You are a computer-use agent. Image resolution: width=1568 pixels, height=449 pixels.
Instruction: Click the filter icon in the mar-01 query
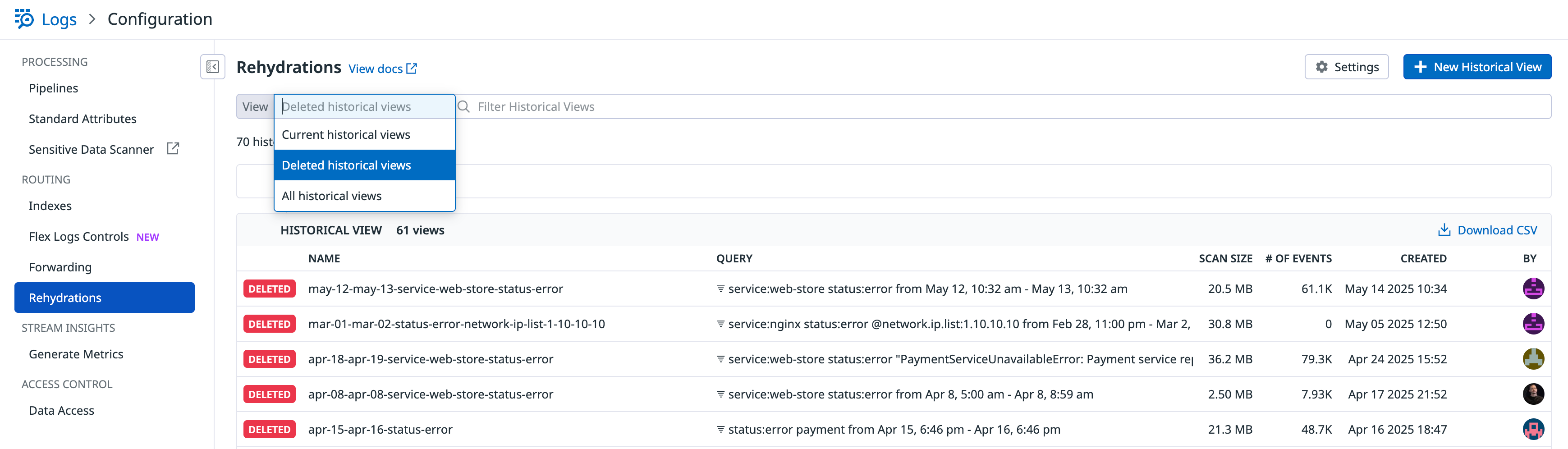721,324
